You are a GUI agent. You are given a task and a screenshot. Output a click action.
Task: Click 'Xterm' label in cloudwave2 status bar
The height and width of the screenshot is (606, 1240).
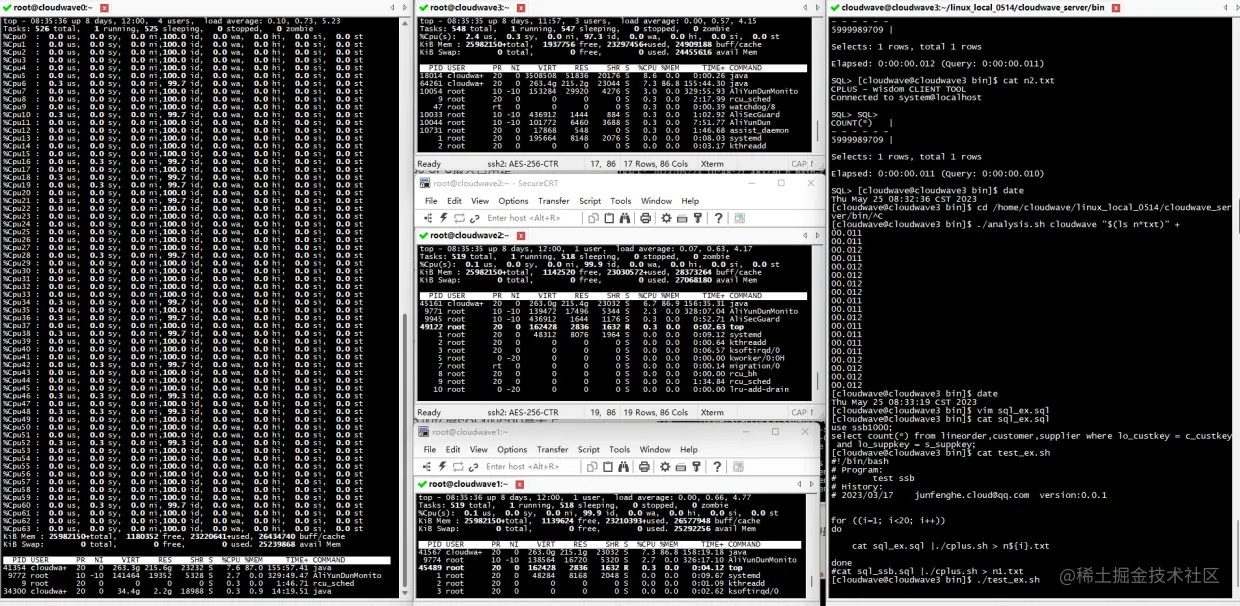click(713, 412)
